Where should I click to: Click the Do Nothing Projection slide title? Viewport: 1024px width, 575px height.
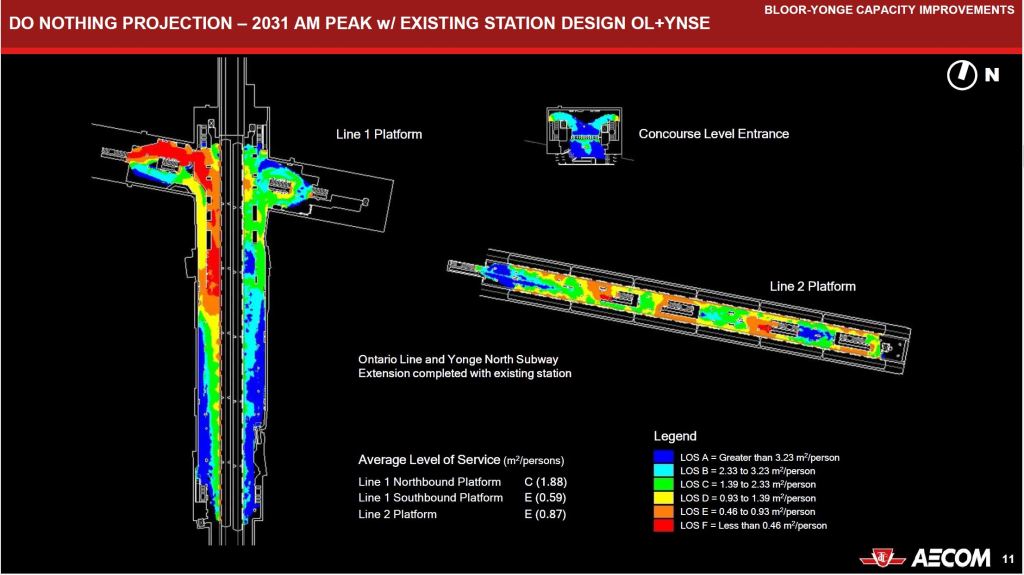(x=360, y=22)
